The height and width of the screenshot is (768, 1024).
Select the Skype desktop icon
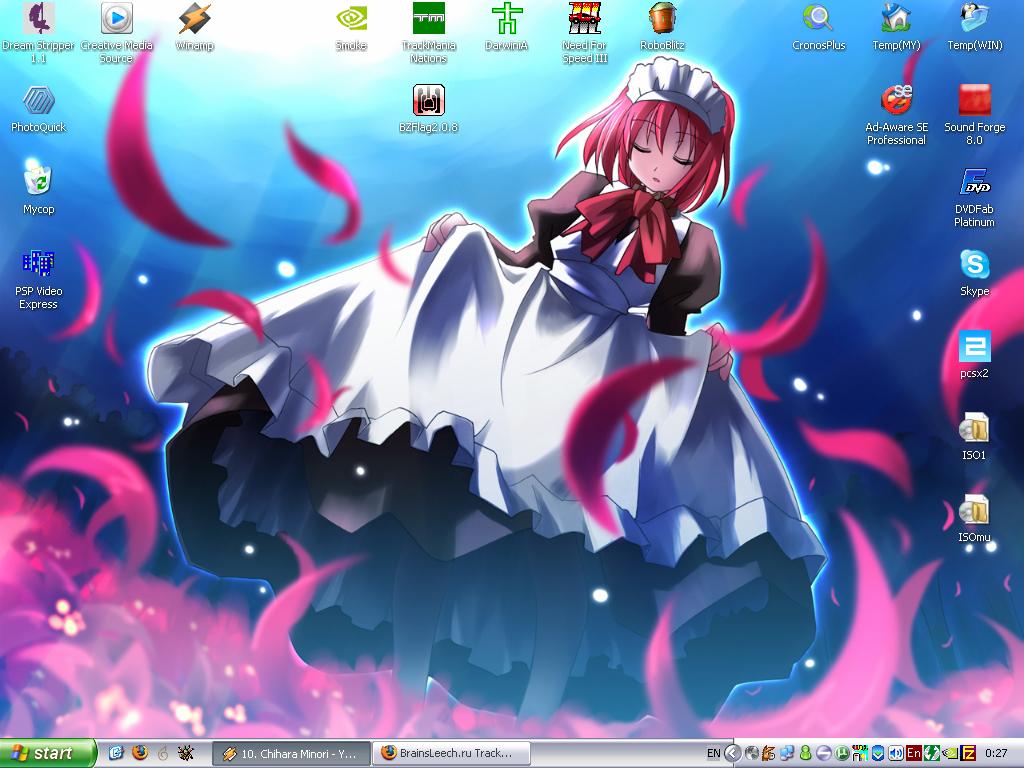974,273
